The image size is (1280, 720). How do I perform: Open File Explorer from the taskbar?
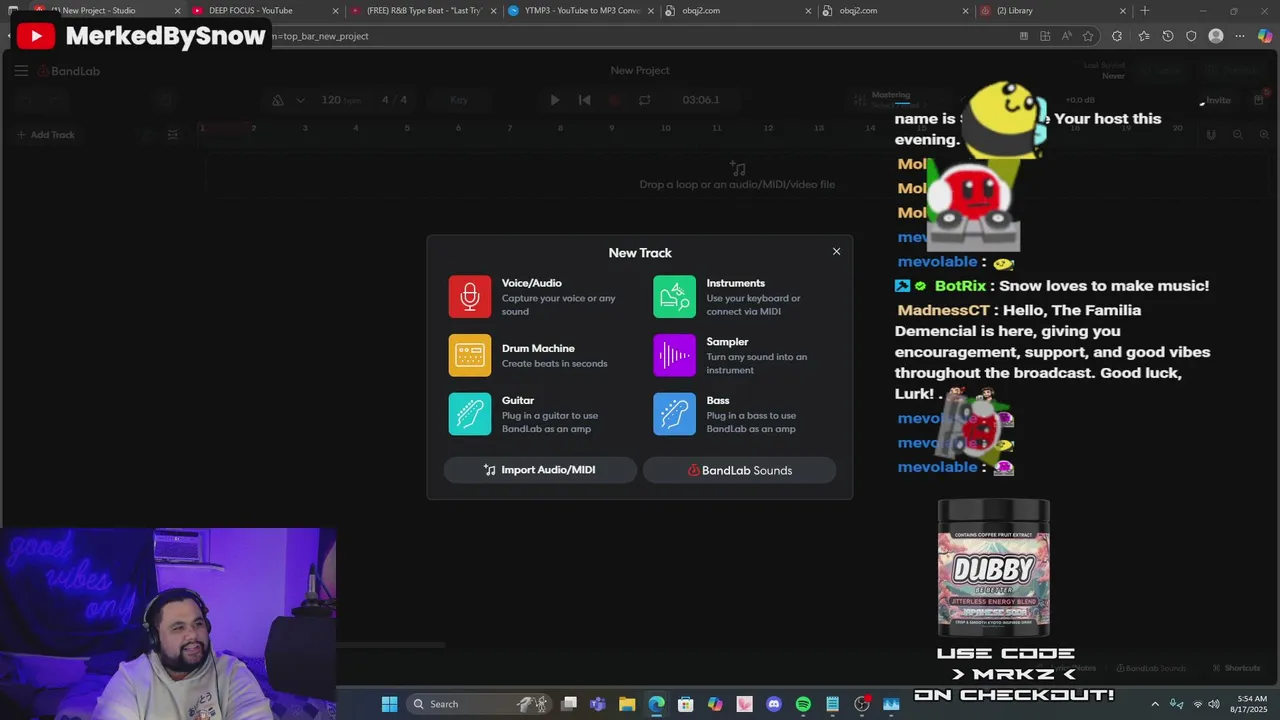pos(627,704)
